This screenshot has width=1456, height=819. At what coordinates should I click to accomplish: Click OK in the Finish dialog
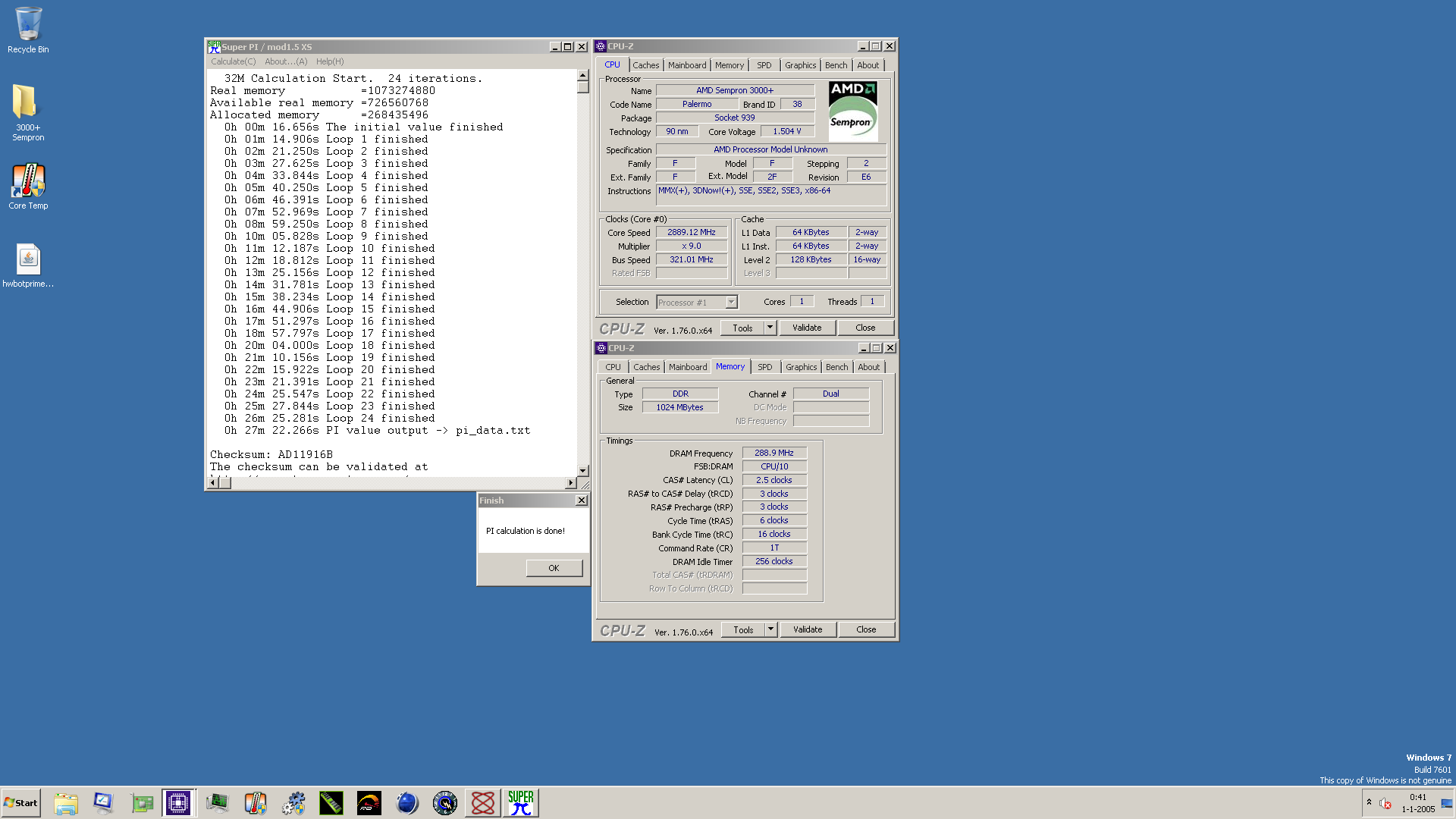pyautogui.click(x=554, y=568)
